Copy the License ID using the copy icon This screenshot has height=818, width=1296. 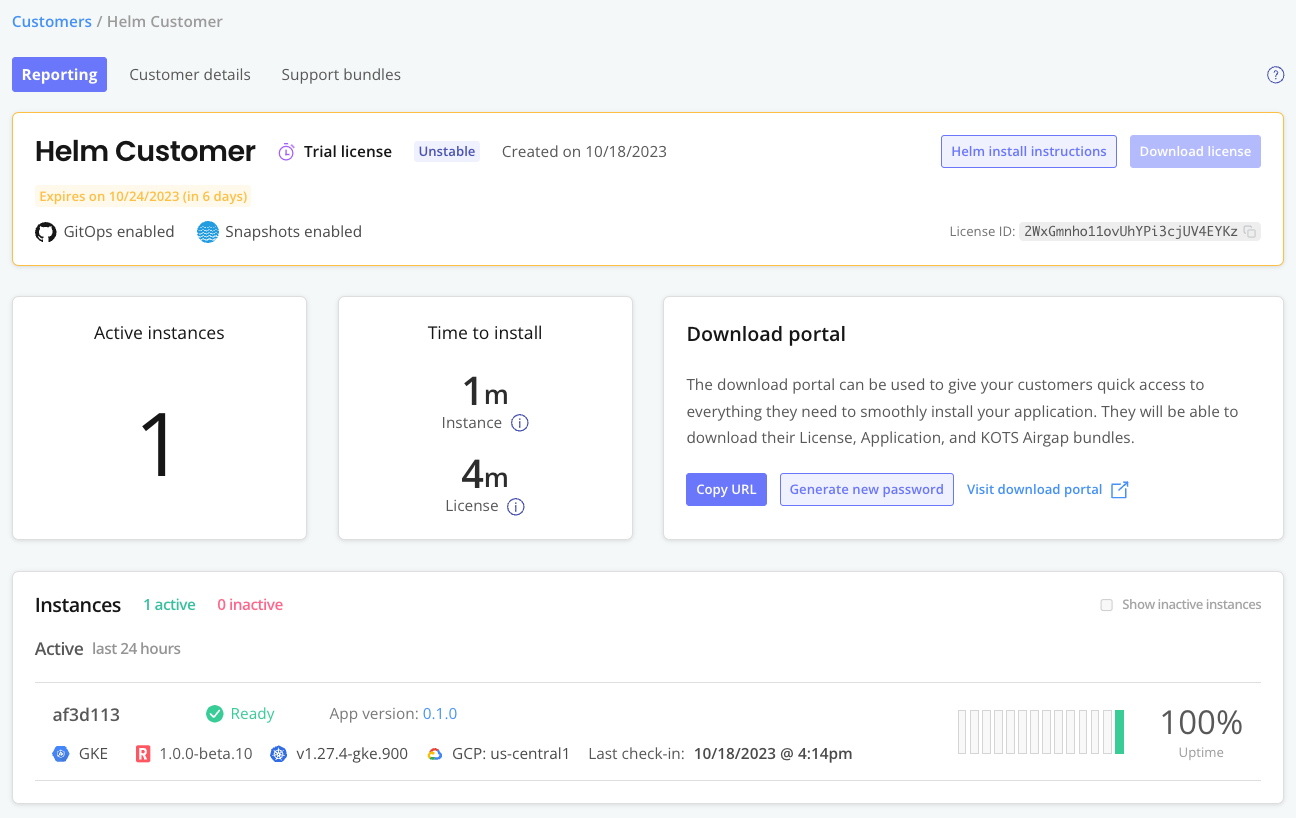point(1250,231)
